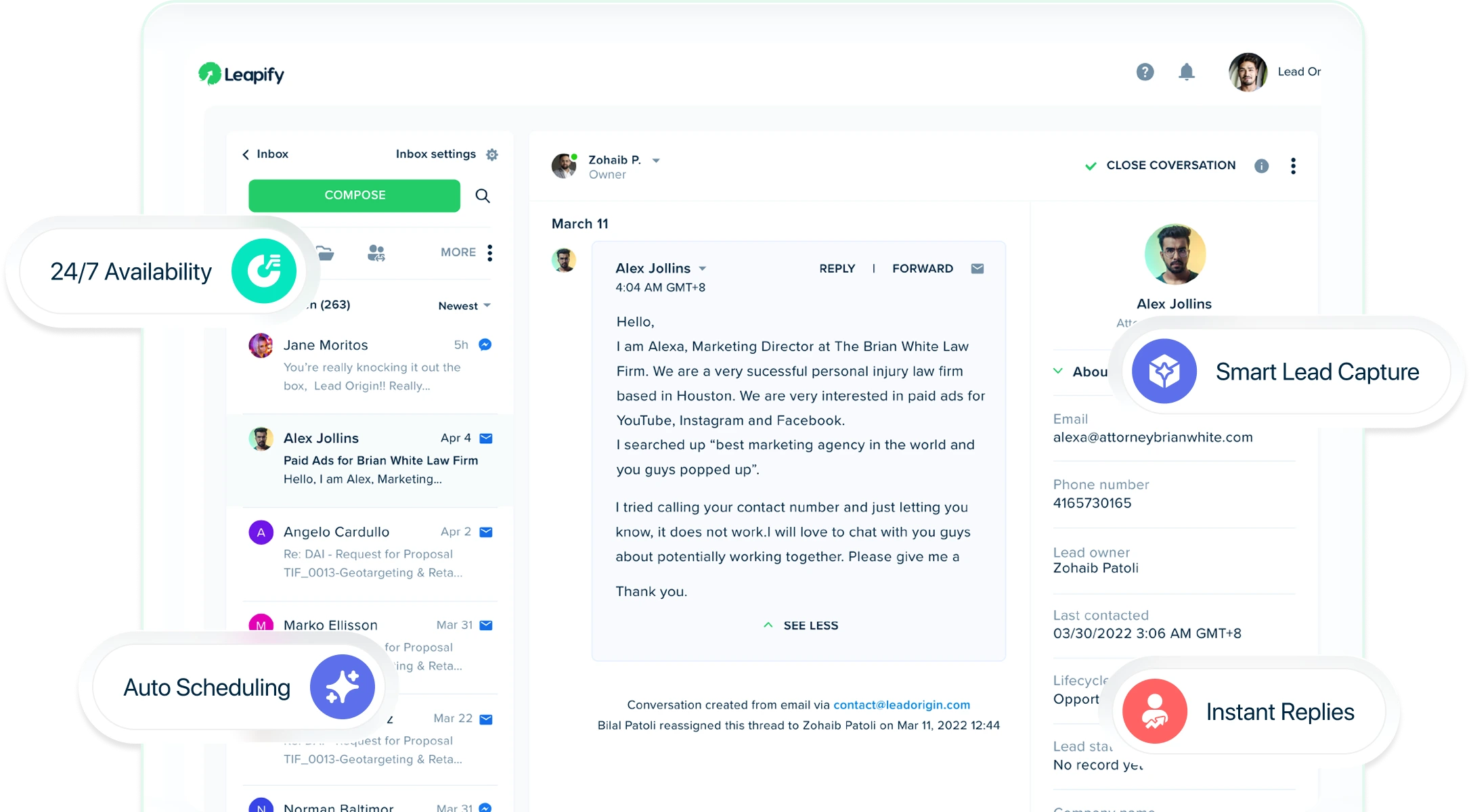Viewport: 1471px width, 812px height.
Task: Click the info icon near Close Conversation
Action: 1261,166
